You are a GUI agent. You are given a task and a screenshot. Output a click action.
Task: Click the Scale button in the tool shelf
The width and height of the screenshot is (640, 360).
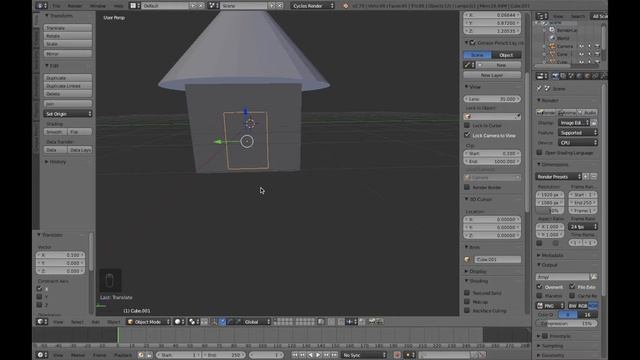(68, 44)
